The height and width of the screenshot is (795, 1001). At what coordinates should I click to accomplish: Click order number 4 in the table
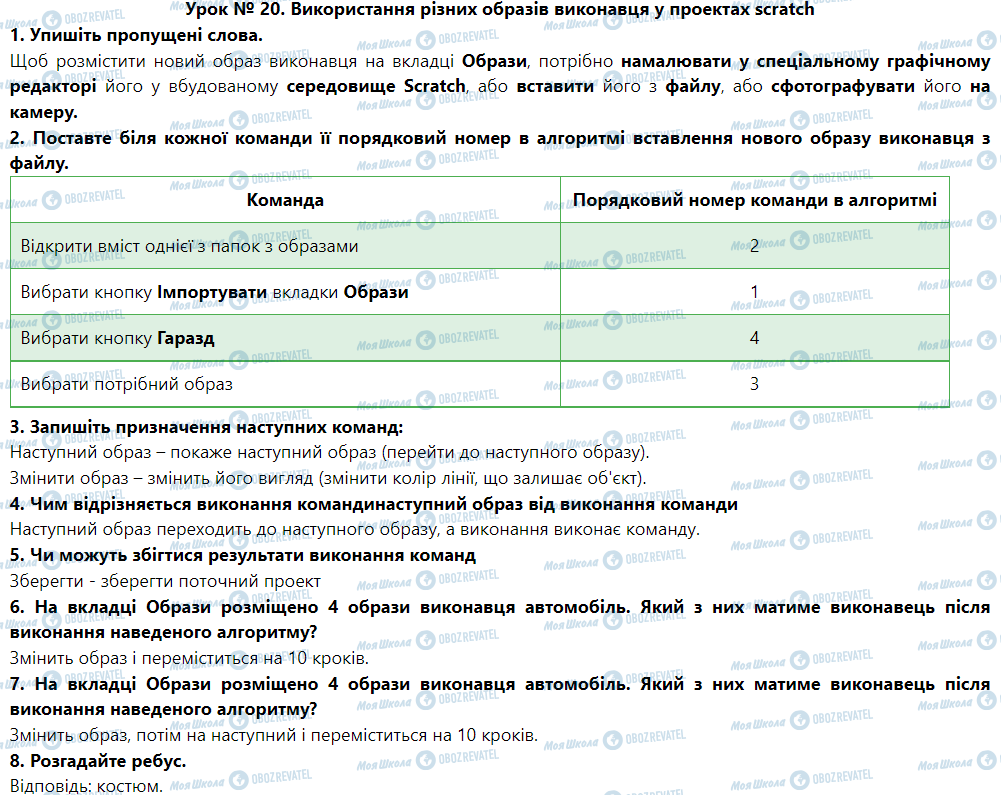[x=754, y=338]
